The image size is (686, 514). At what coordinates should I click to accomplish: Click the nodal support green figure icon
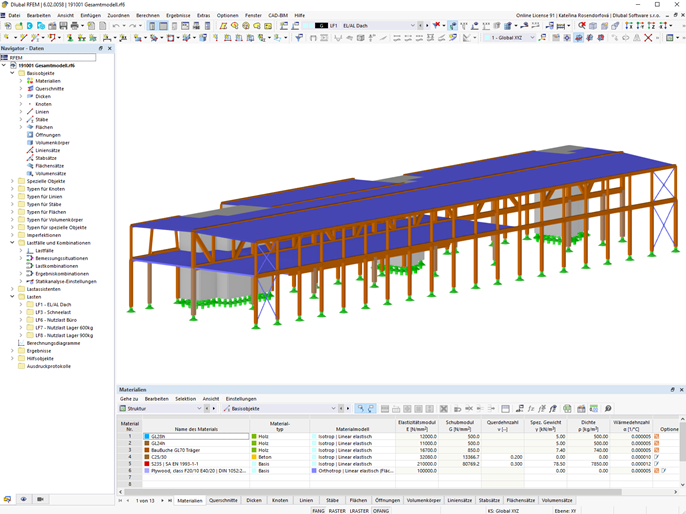pos(70,38)
